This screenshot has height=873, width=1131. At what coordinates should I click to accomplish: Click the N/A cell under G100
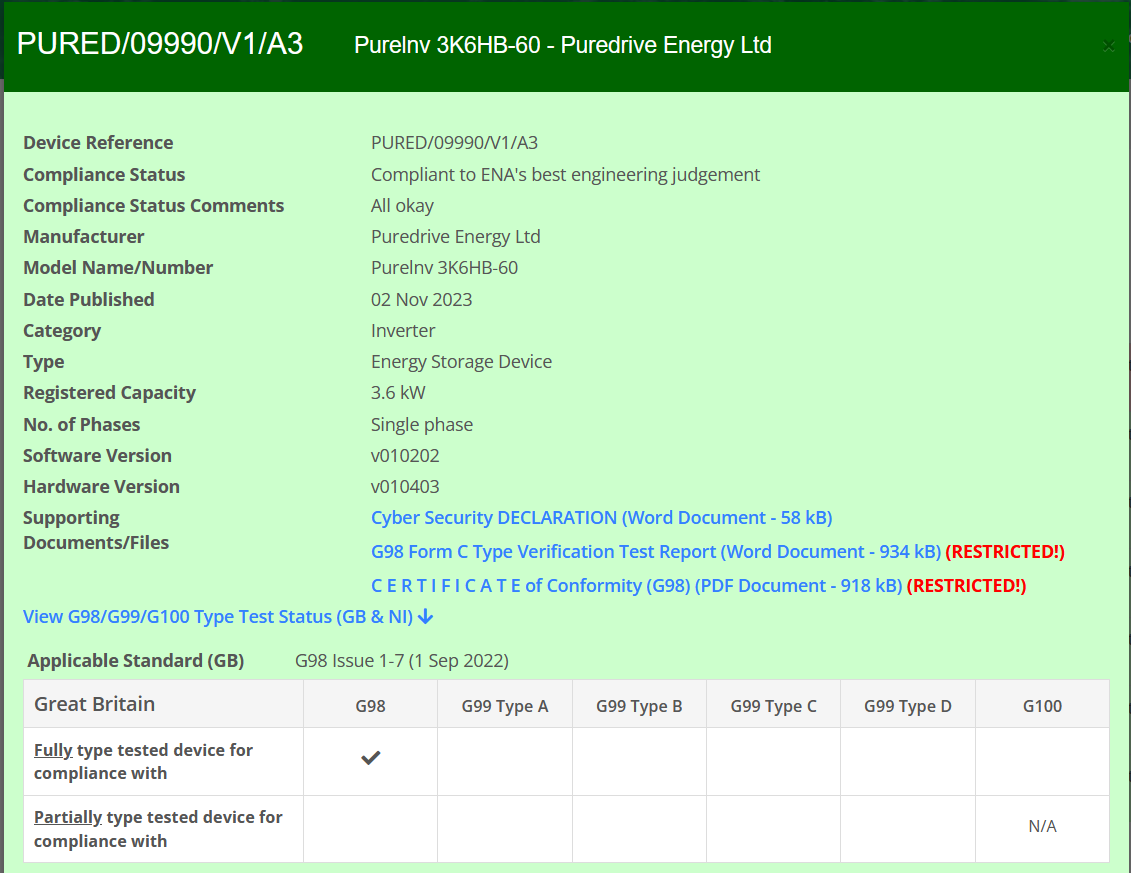(1042, 826)
